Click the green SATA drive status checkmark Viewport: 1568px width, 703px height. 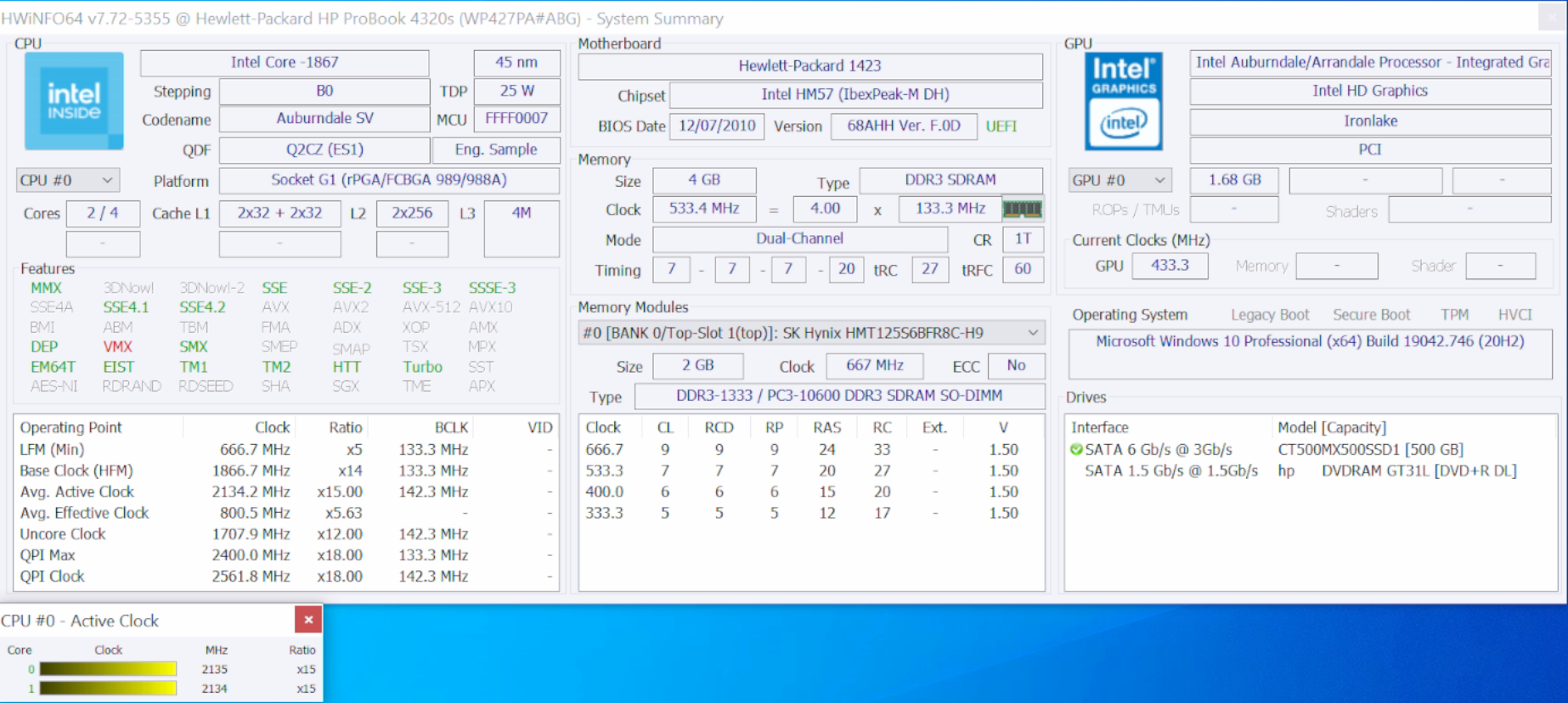coord(1076,449)
